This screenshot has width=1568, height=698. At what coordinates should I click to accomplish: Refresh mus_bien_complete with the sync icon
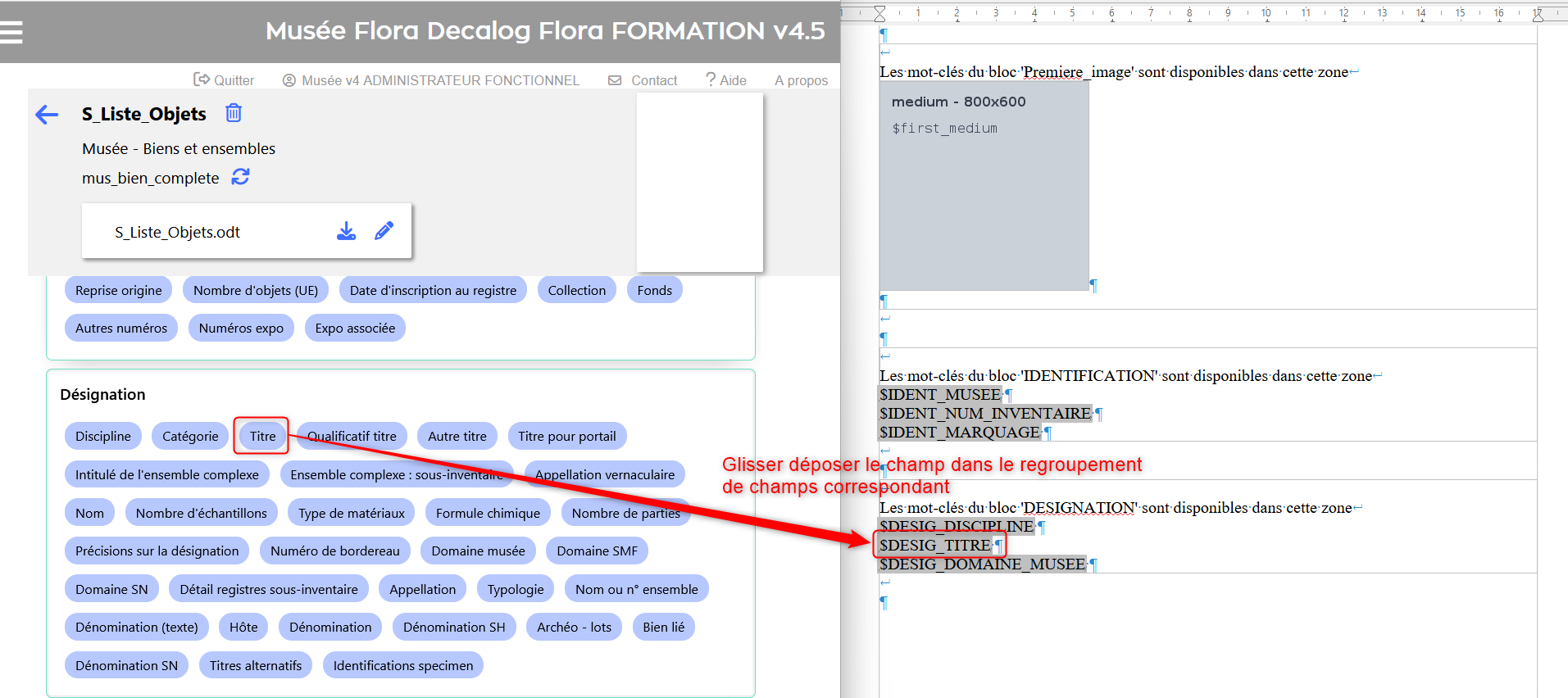tap(240, 177)
